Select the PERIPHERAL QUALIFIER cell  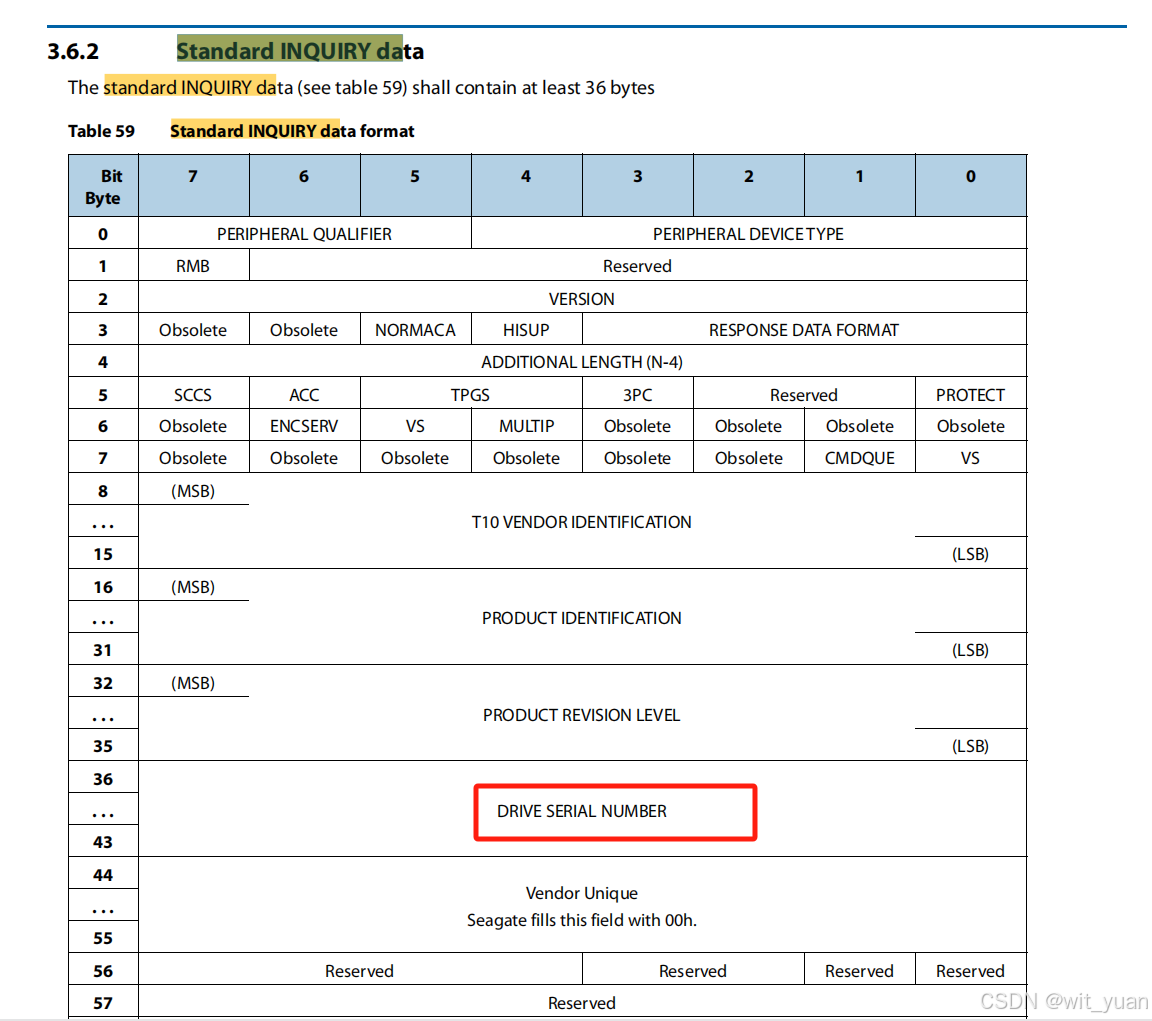(x=304, y=233)
